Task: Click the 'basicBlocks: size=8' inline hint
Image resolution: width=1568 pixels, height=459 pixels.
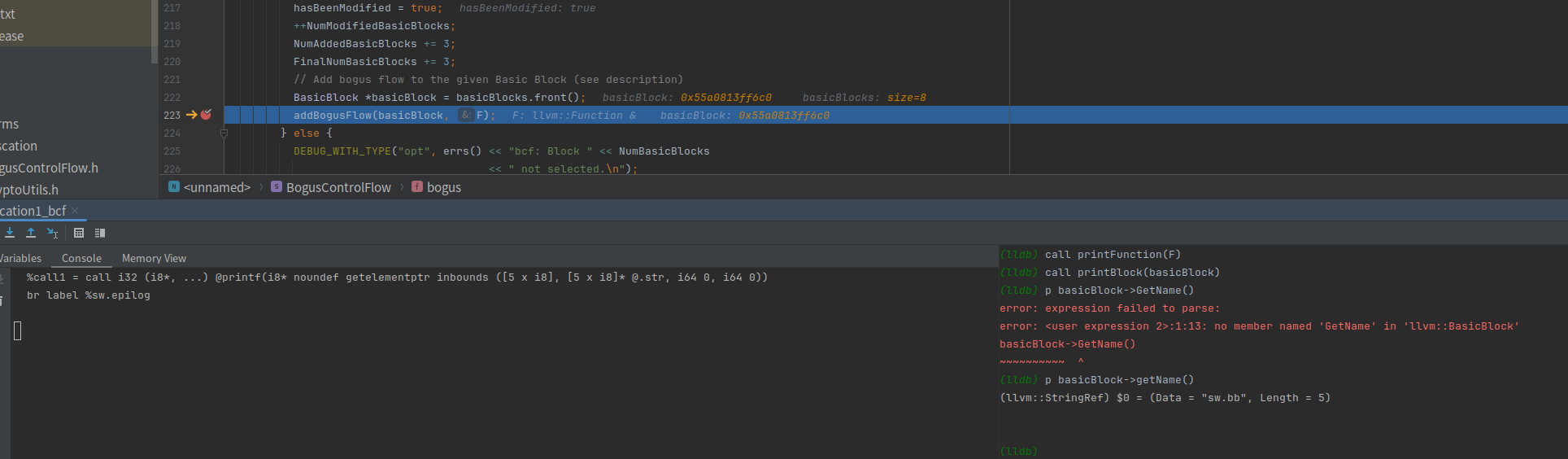Action: click(864, 98)
